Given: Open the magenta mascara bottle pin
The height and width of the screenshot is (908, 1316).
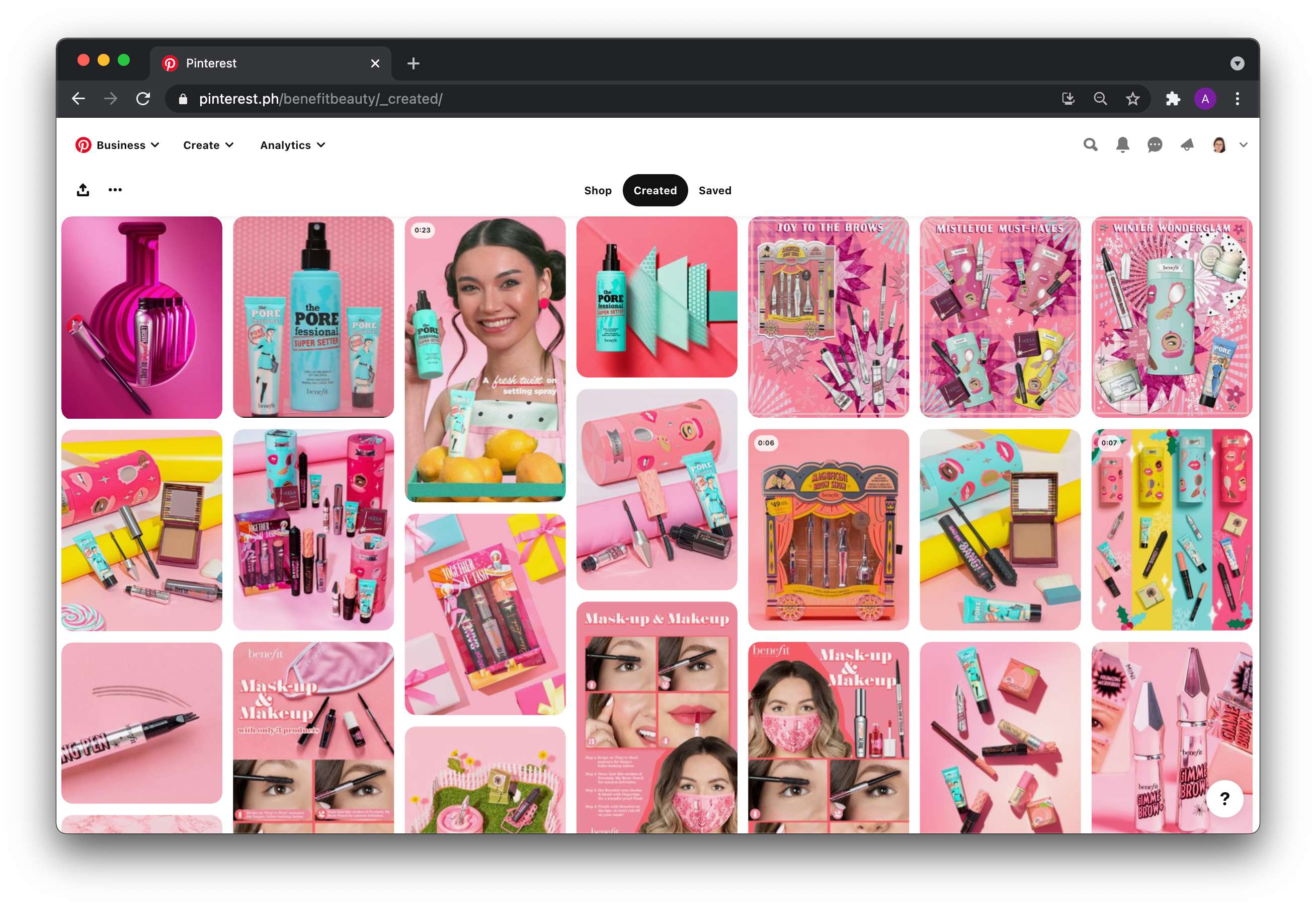Looking at the screenshot, I should point(141,318).
